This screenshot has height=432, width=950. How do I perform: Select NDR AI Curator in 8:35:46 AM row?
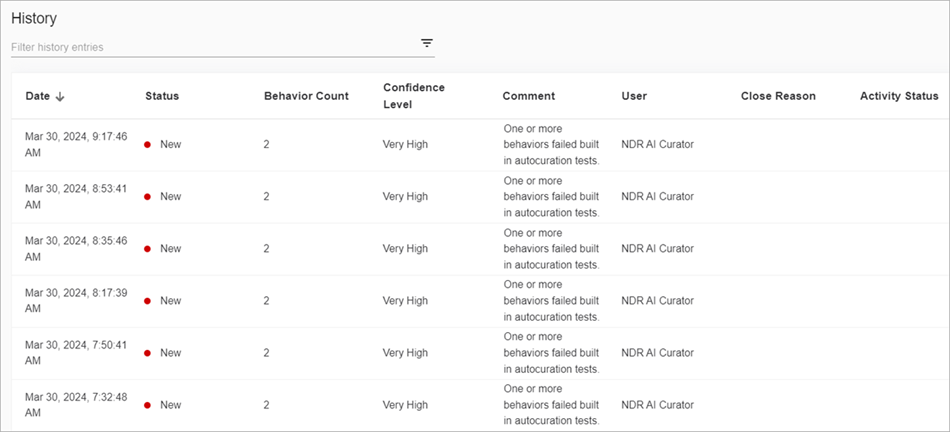657,249
